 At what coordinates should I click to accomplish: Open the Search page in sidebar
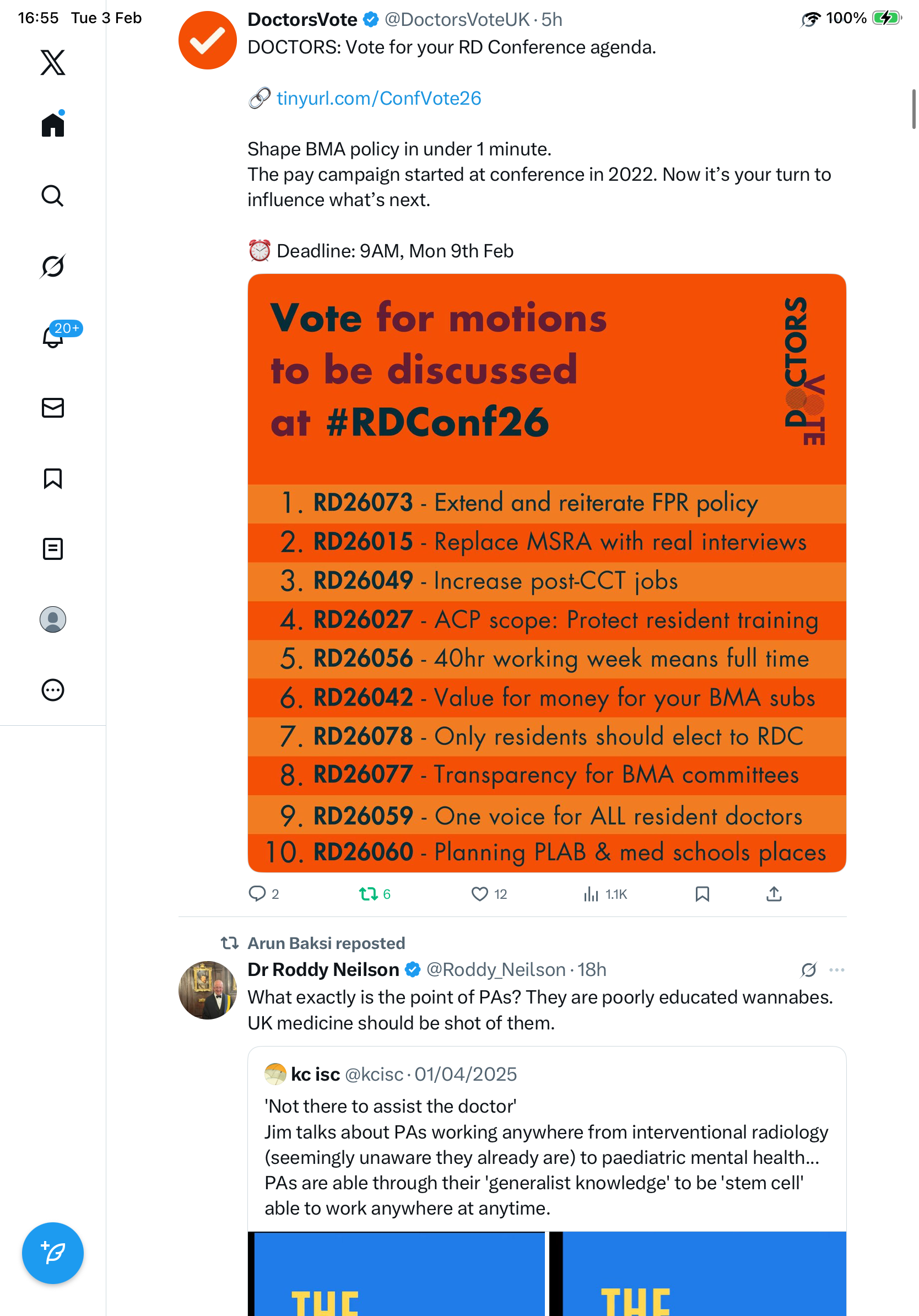click(53, 196)
